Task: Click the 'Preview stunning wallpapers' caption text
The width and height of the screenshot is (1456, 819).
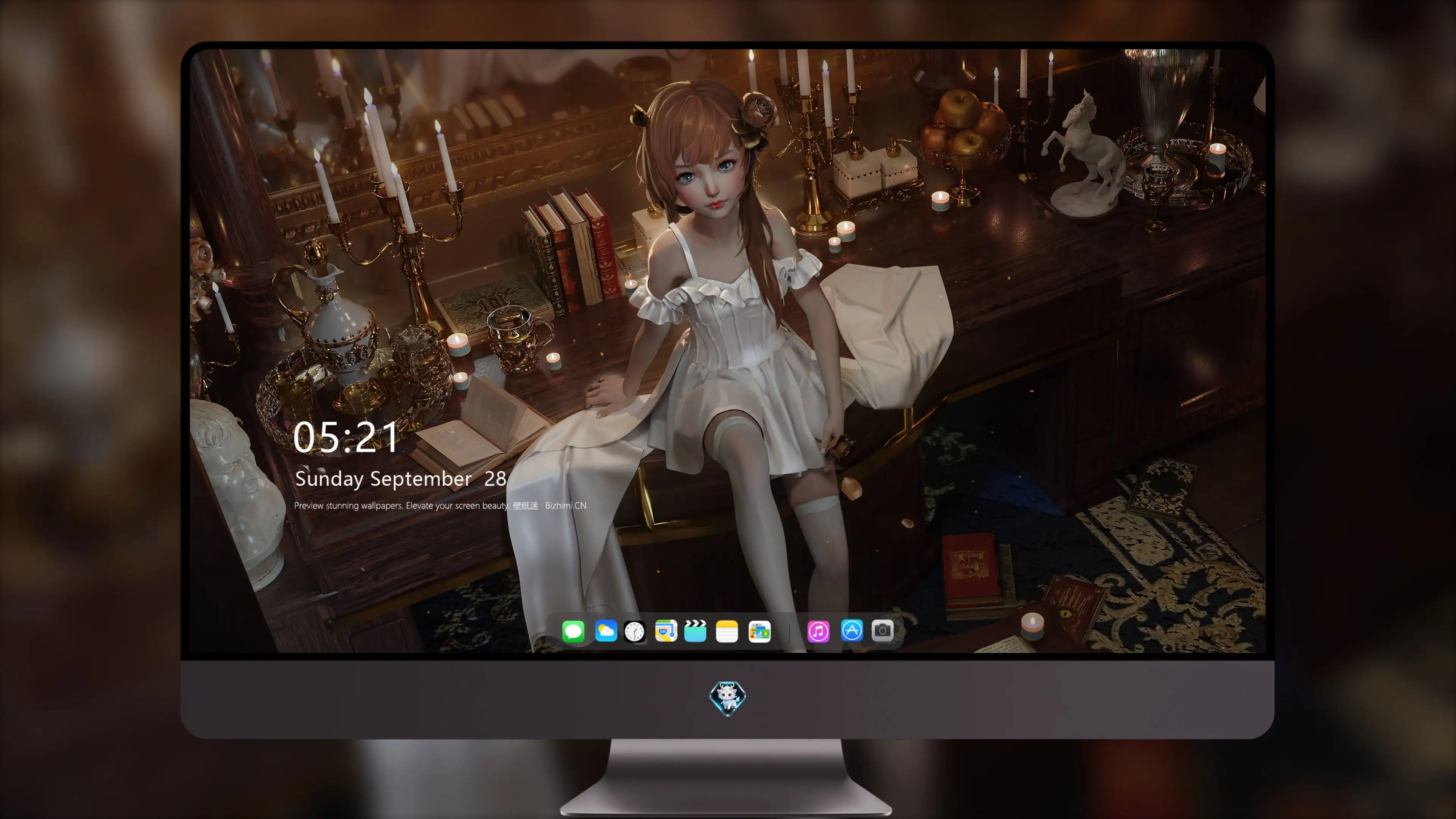Action: [x=440, y=505]
